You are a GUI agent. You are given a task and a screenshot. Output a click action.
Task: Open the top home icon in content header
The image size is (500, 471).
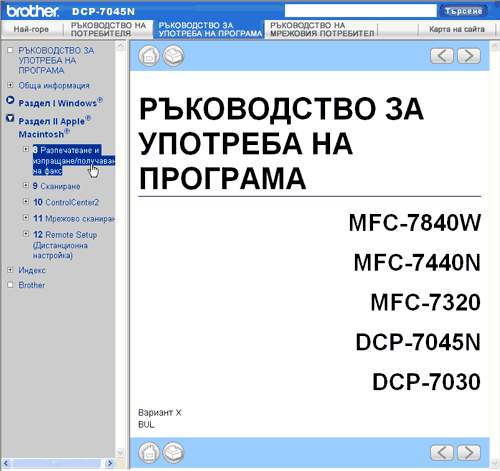[x=149, y=56]
